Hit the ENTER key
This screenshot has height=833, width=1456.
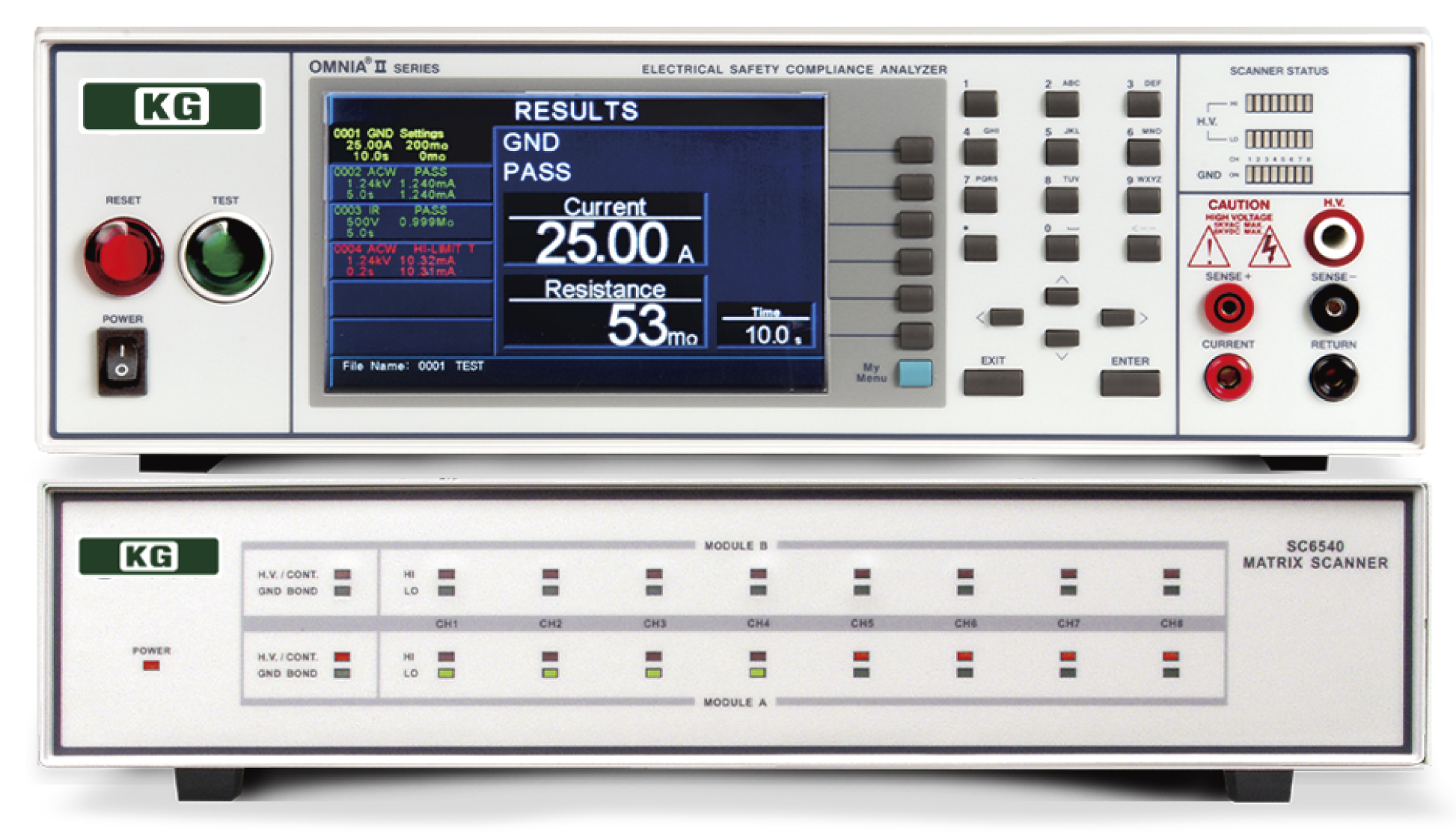click(x=1130, y=383)
